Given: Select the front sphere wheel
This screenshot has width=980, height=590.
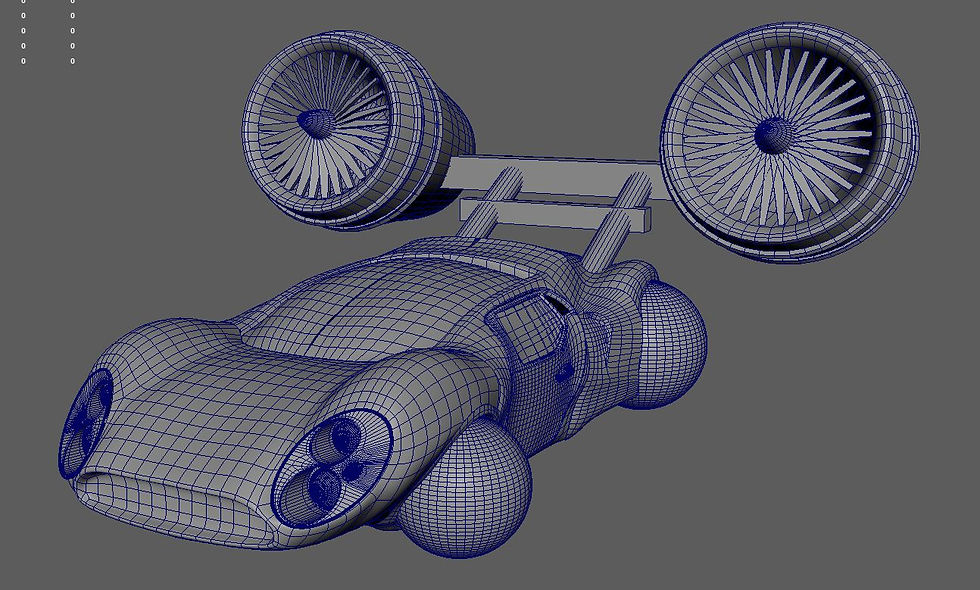Looking at the screenshot, I should click(x=464, y=488).
